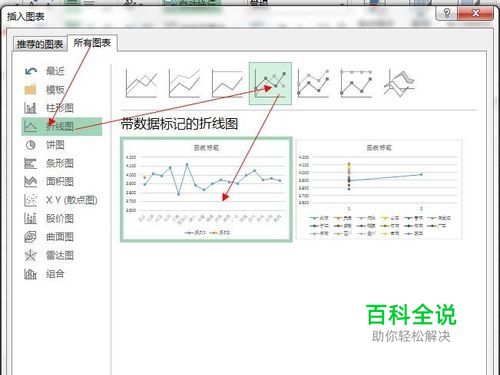Select the 3-D line chart subtype
Screen dimensions: 500x375
point(399,83)
